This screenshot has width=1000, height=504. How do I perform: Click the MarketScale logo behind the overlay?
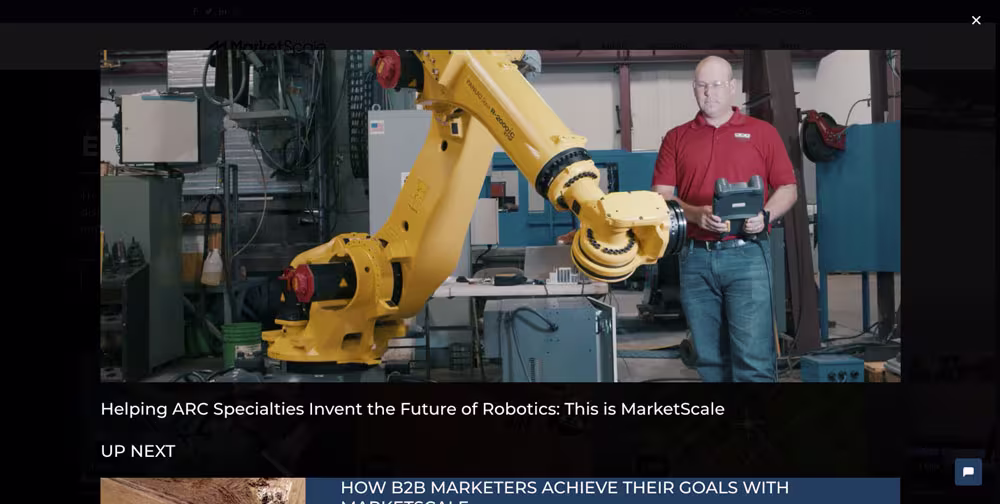tap(268, 45)
